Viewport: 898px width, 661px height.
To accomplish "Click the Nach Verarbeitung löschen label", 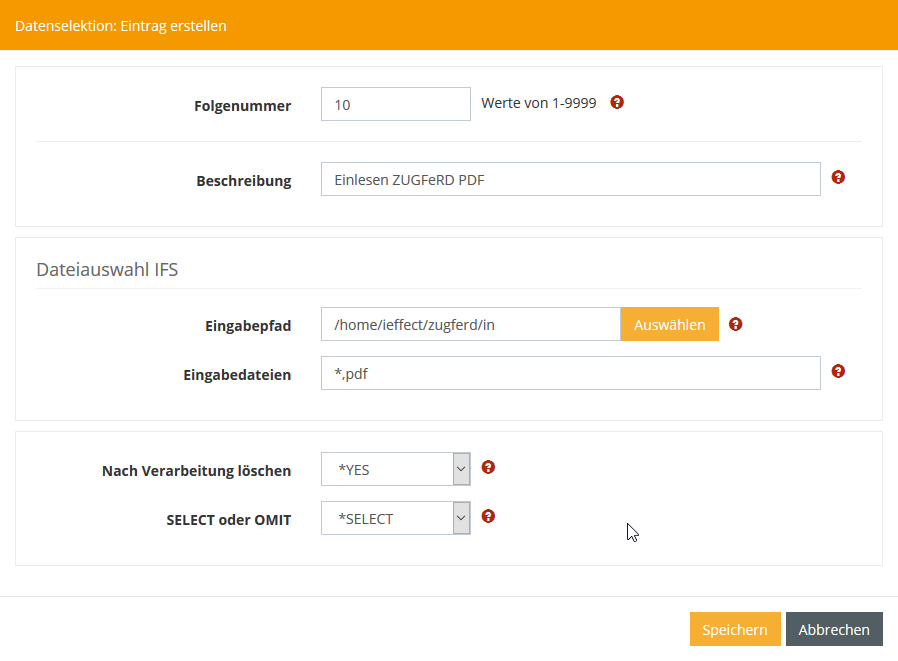I will tap(196, 471).
